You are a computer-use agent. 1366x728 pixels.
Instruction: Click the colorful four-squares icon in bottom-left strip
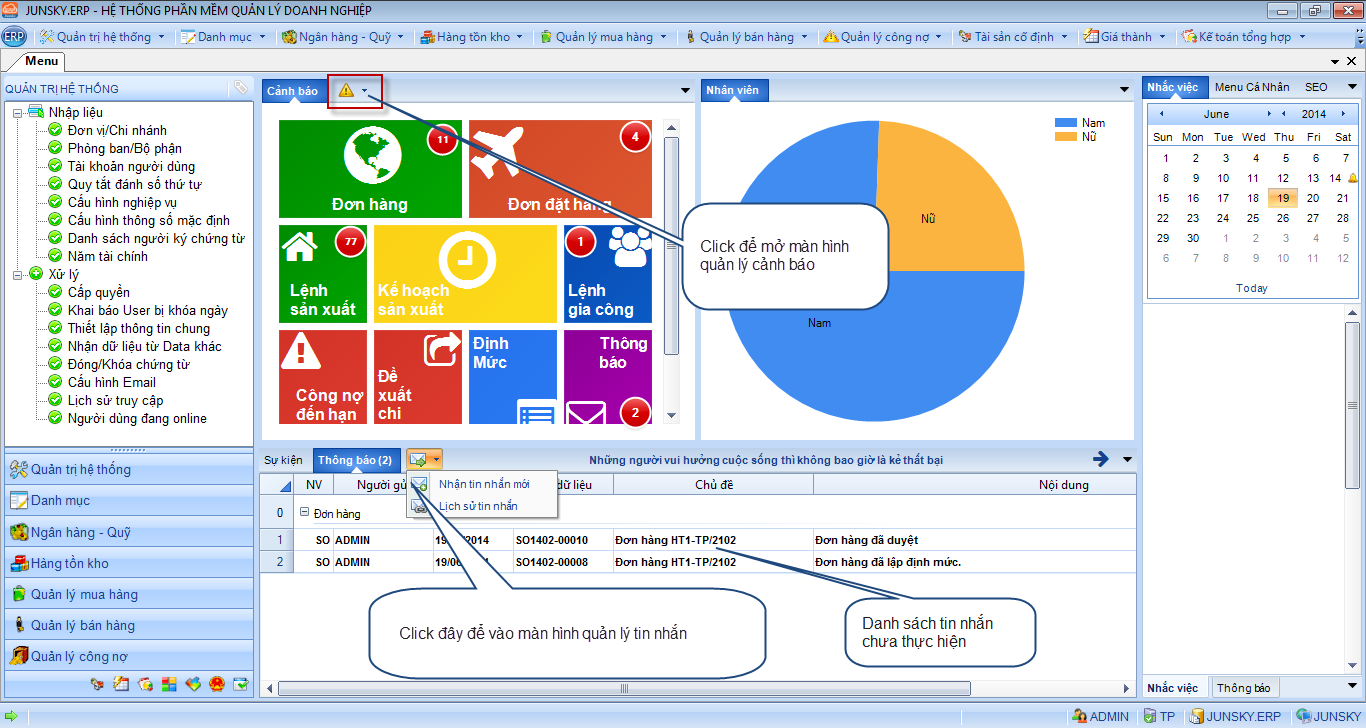tap(169, 684)
